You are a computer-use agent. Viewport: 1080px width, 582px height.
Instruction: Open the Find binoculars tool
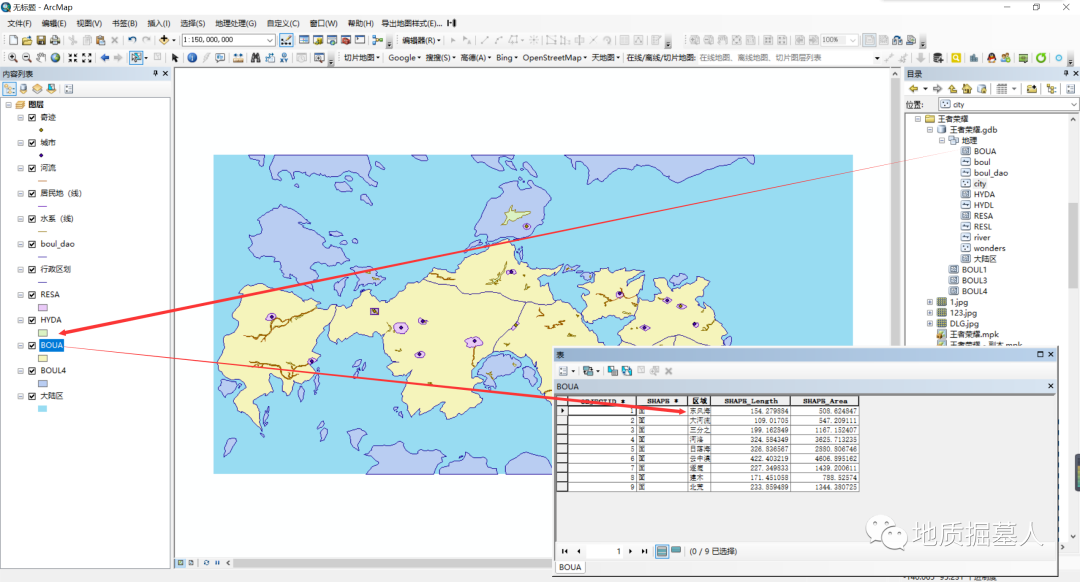(x=256, y=58)
